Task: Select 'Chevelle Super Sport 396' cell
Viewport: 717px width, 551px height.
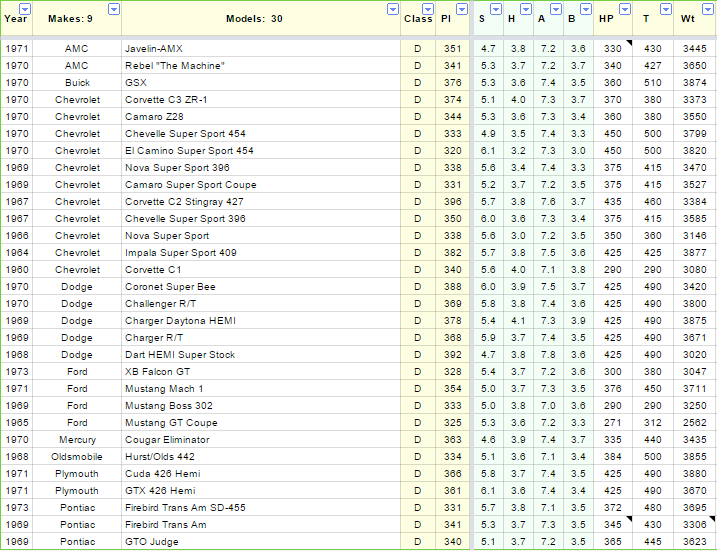Action: click(x=261, y=219)
